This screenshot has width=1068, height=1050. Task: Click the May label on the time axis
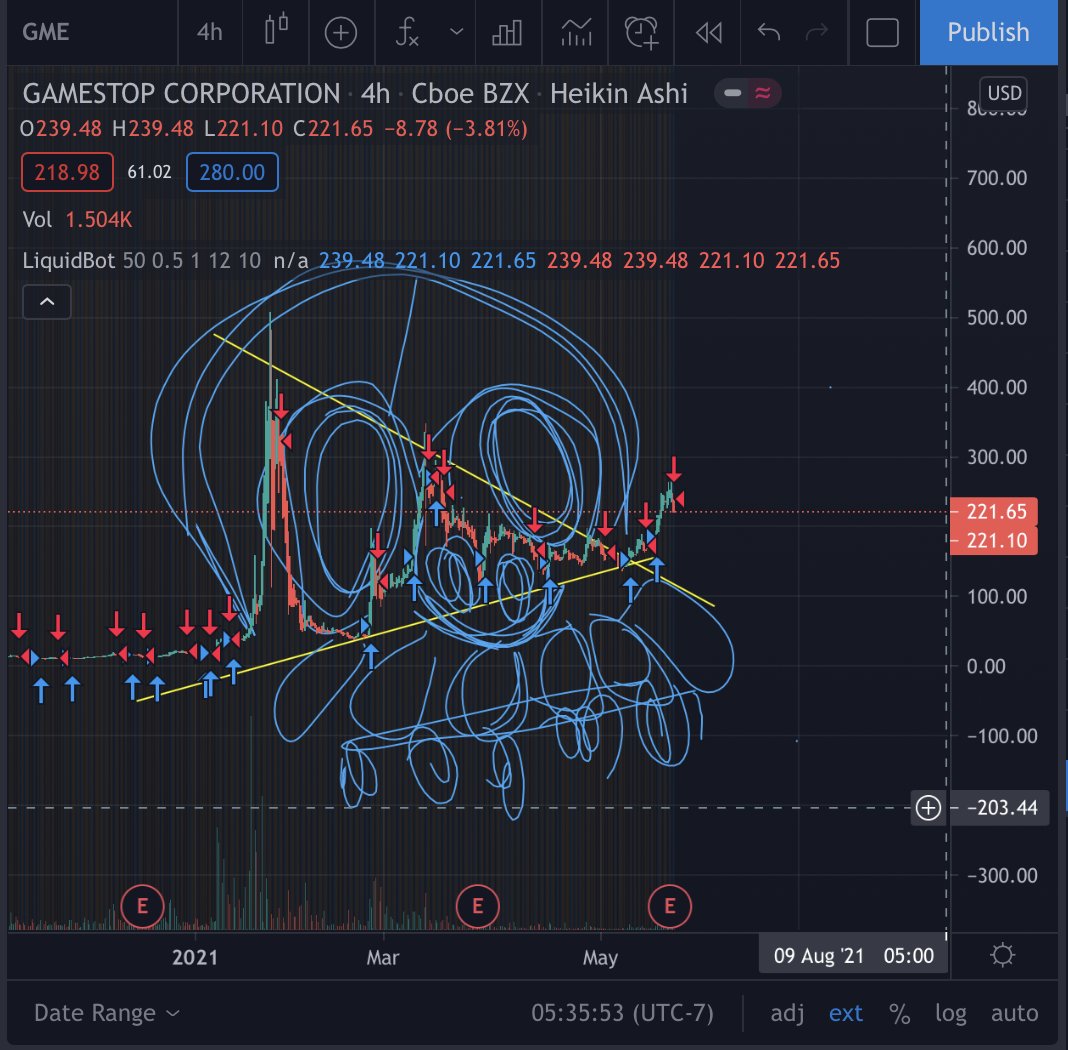click(600, 957)
